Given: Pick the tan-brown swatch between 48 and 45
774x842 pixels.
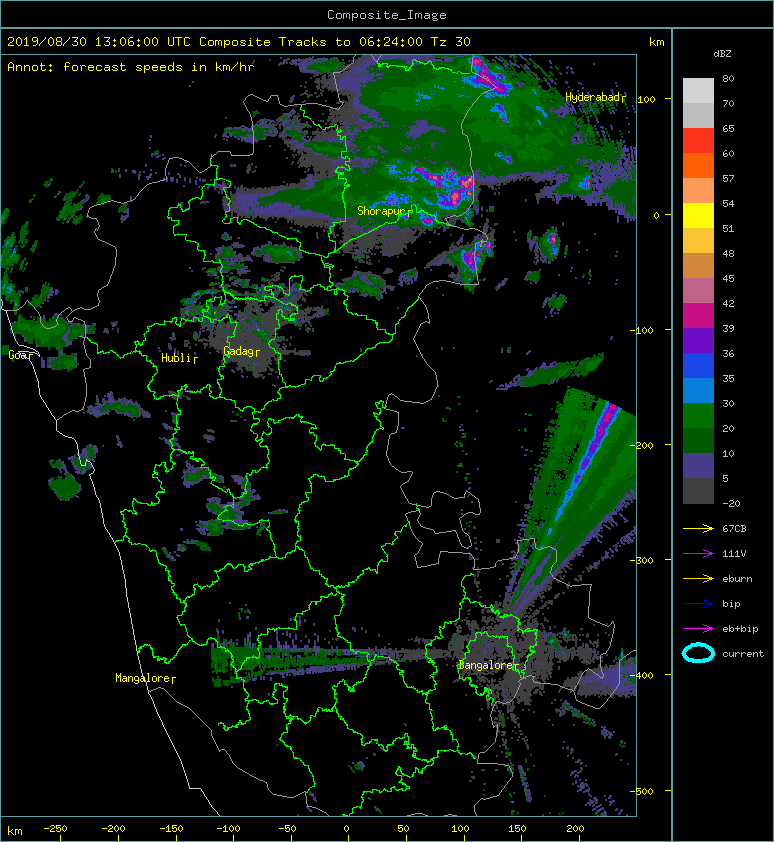Looking at the screenshot, I should click(698, 266).
